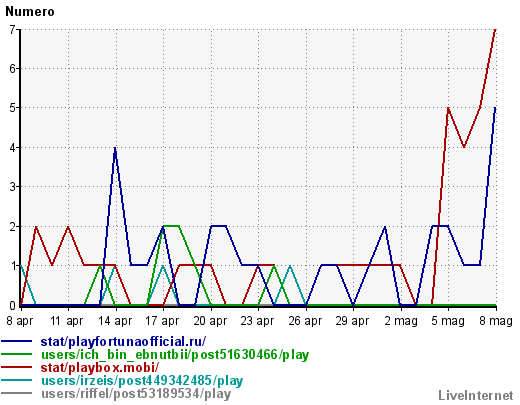
Task: Click the LiveInternet watermark text
Action: (476, 395)
